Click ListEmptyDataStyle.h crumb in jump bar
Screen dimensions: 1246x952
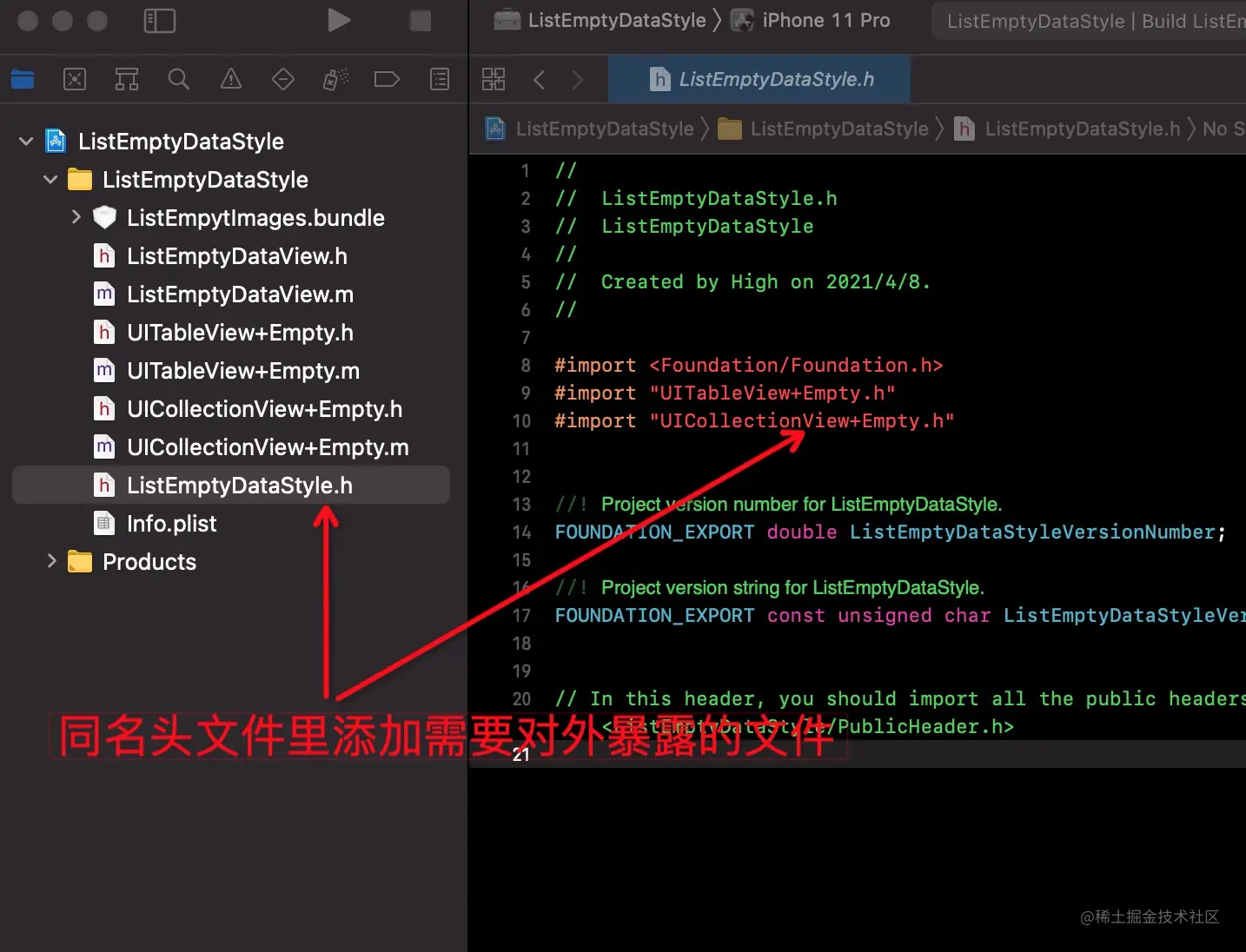(1068, 129)
